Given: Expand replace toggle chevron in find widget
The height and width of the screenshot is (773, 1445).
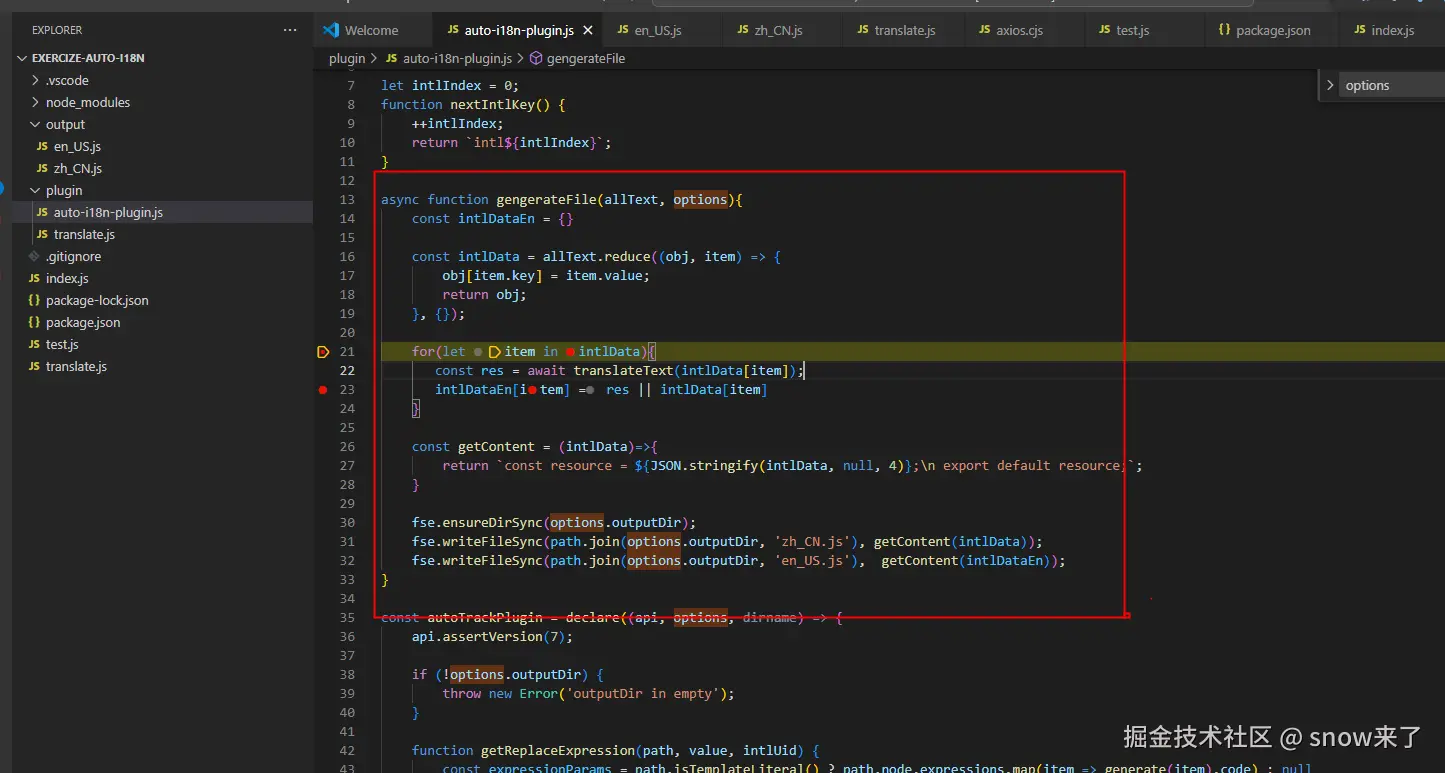Looking at the screenshot, I should 1330,86.
